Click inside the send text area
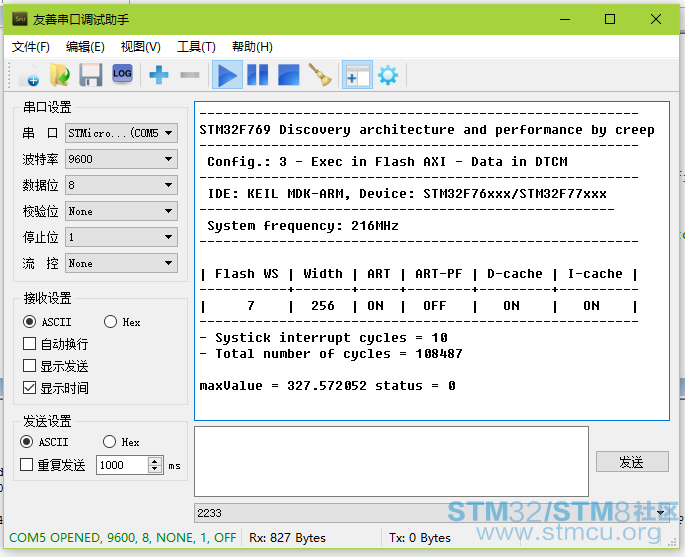The image size is (685, 557). click(391, 462)
